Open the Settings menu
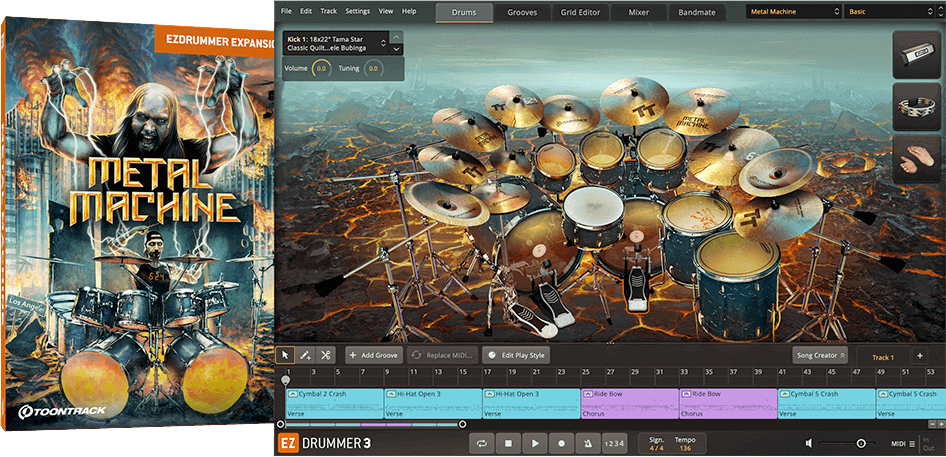Screen dimensions: 946x457 pos(358,11)
